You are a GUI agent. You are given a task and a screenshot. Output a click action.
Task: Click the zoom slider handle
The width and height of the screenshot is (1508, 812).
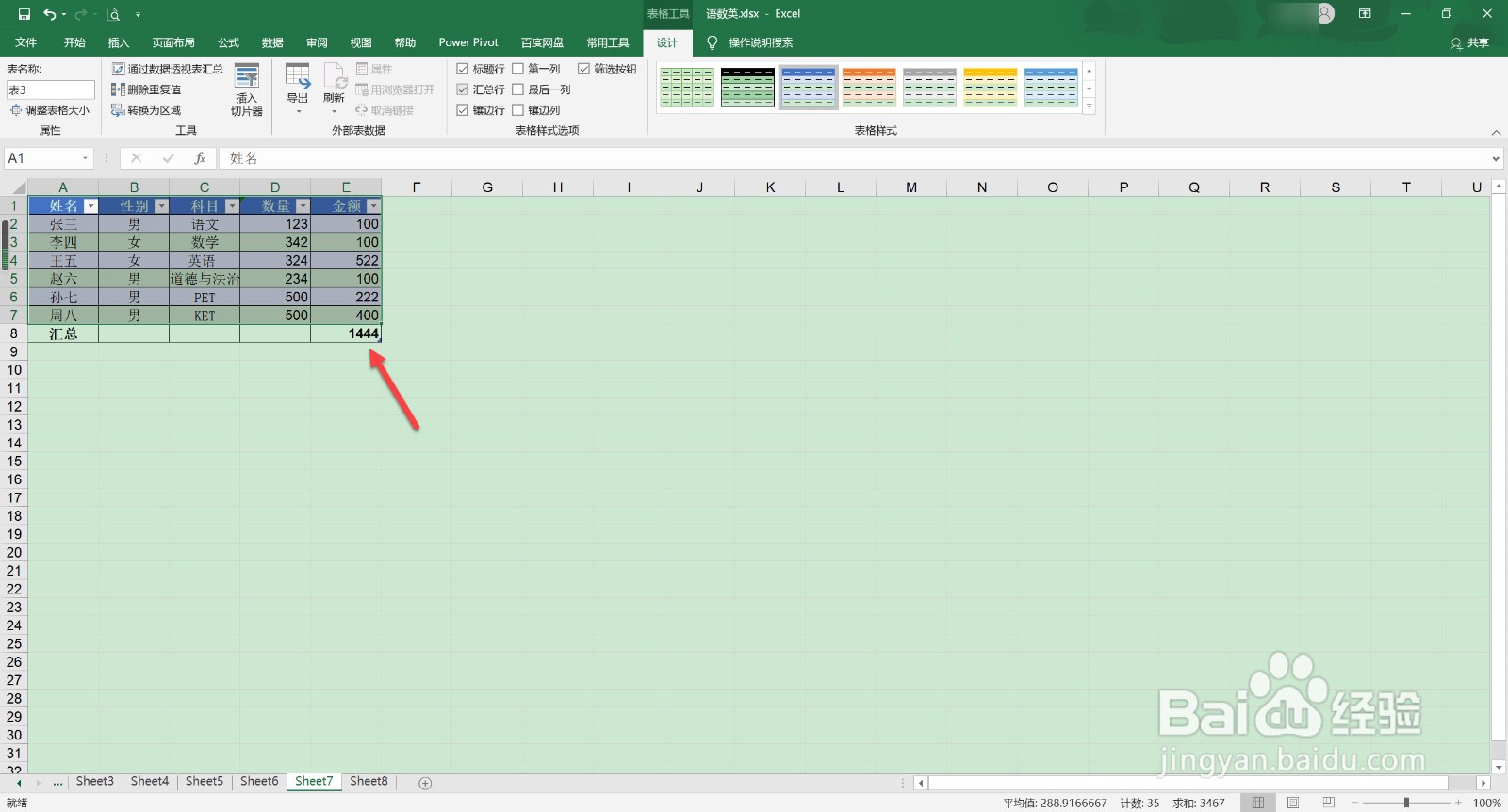(1406, 803)
